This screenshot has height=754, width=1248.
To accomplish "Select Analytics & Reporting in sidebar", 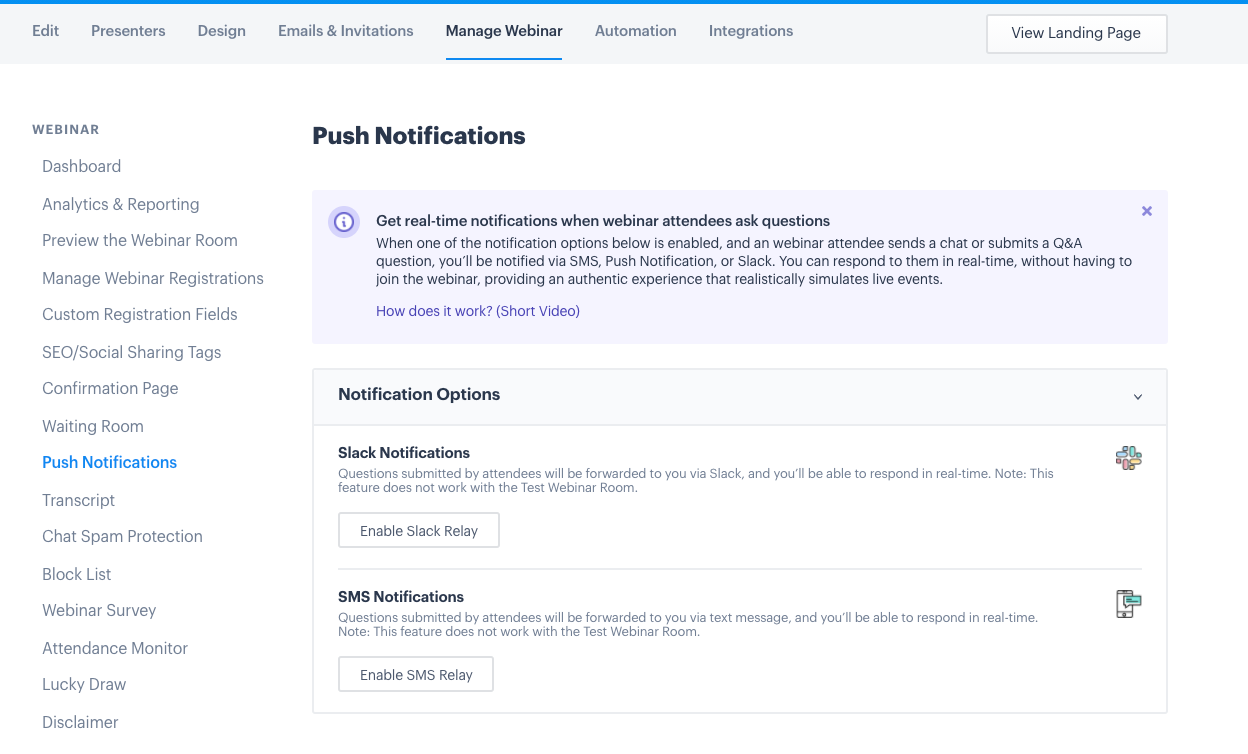I will [121, 204].
